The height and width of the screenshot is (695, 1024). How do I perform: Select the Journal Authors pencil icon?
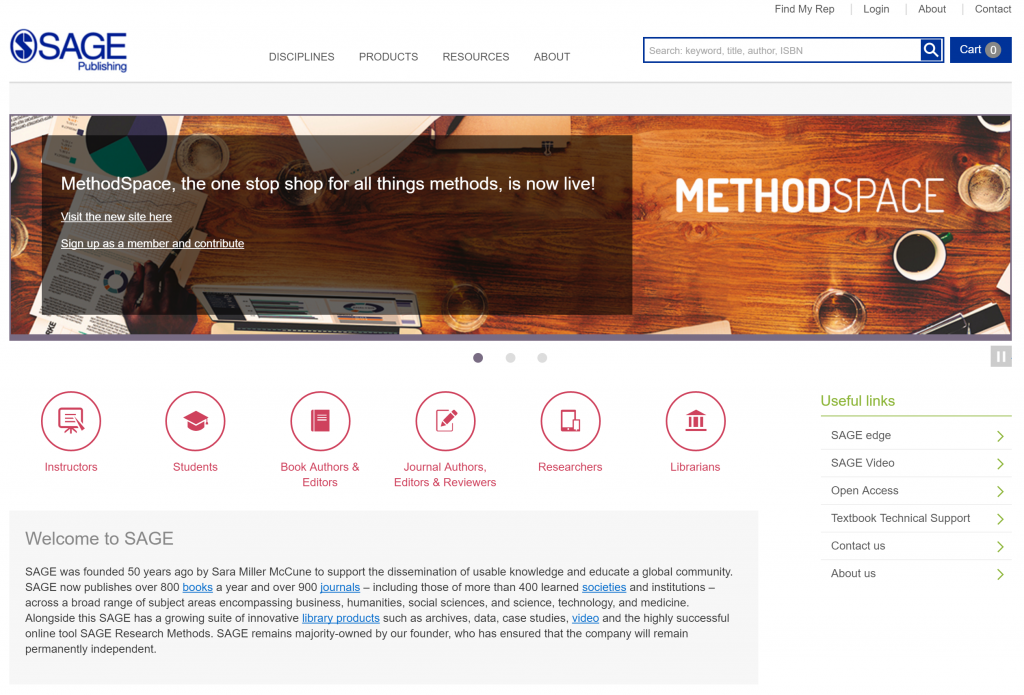(445, 421)
